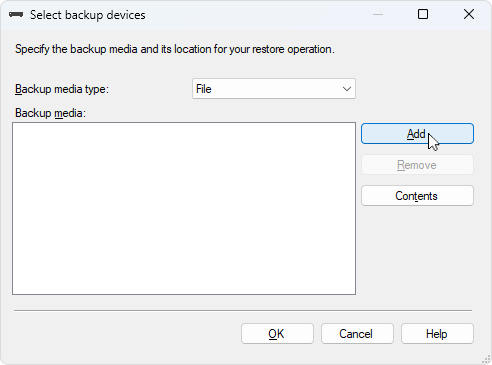Viewport: 492px width, 365px height.
Task: Maximize the Select backup devices window
Action: tap(423, 14)
